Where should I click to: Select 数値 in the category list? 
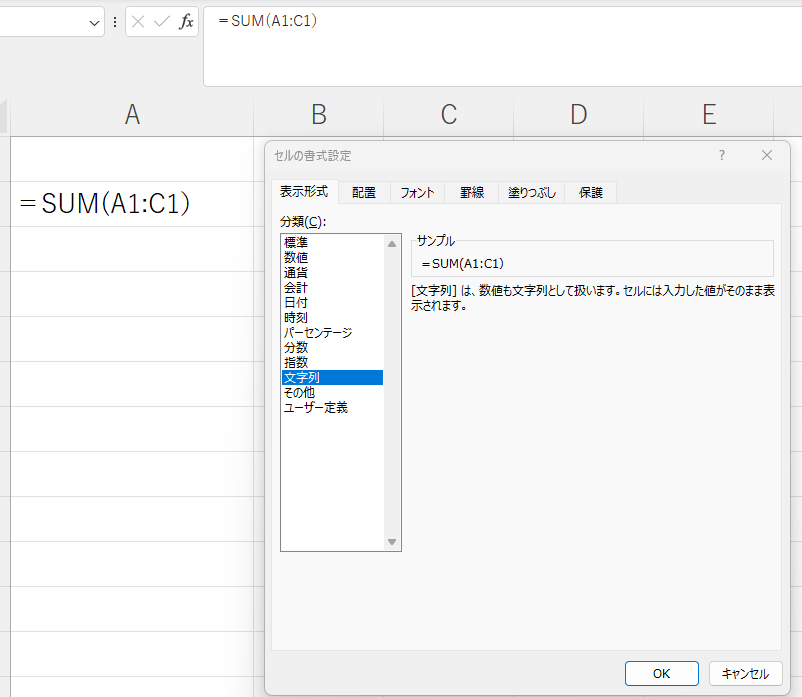coord(332,257)
